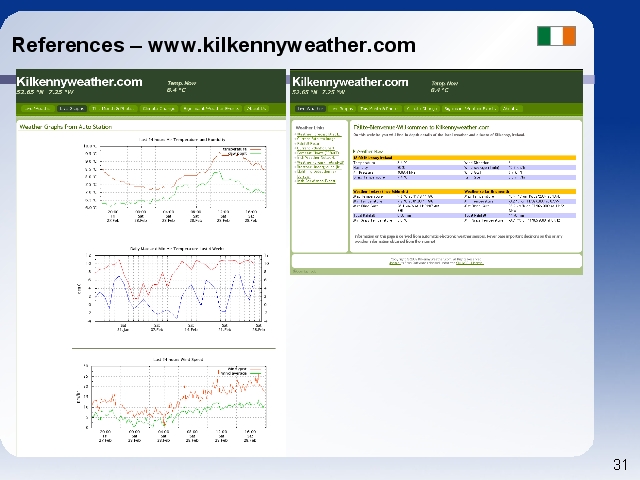
Task: Click the 'Weather Links' sidebar heading
Action: [x=309, y=127]
